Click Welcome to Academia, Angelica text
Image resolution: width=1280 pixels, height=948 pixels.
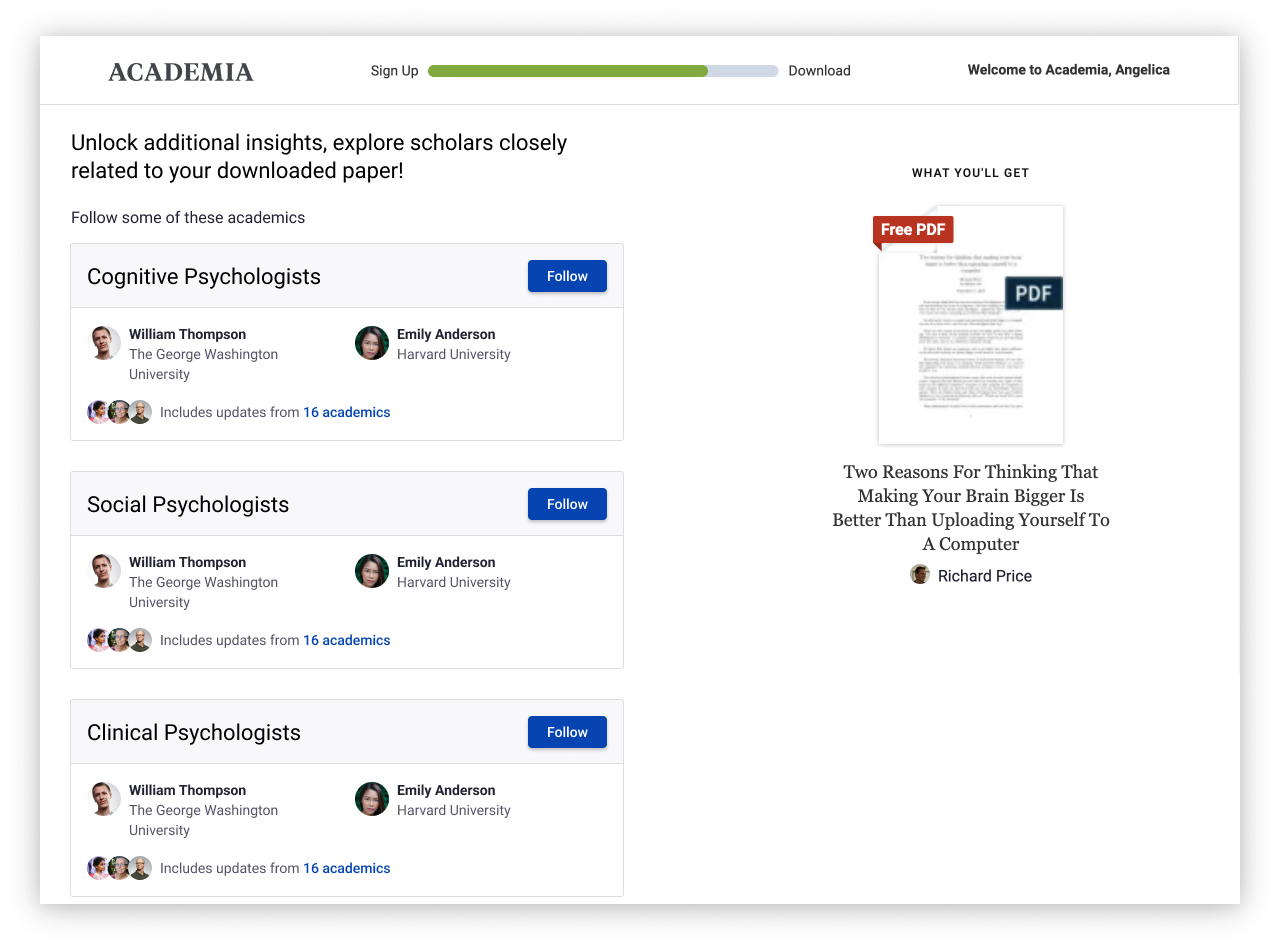pyautogui.click(x=1069, y=70)
